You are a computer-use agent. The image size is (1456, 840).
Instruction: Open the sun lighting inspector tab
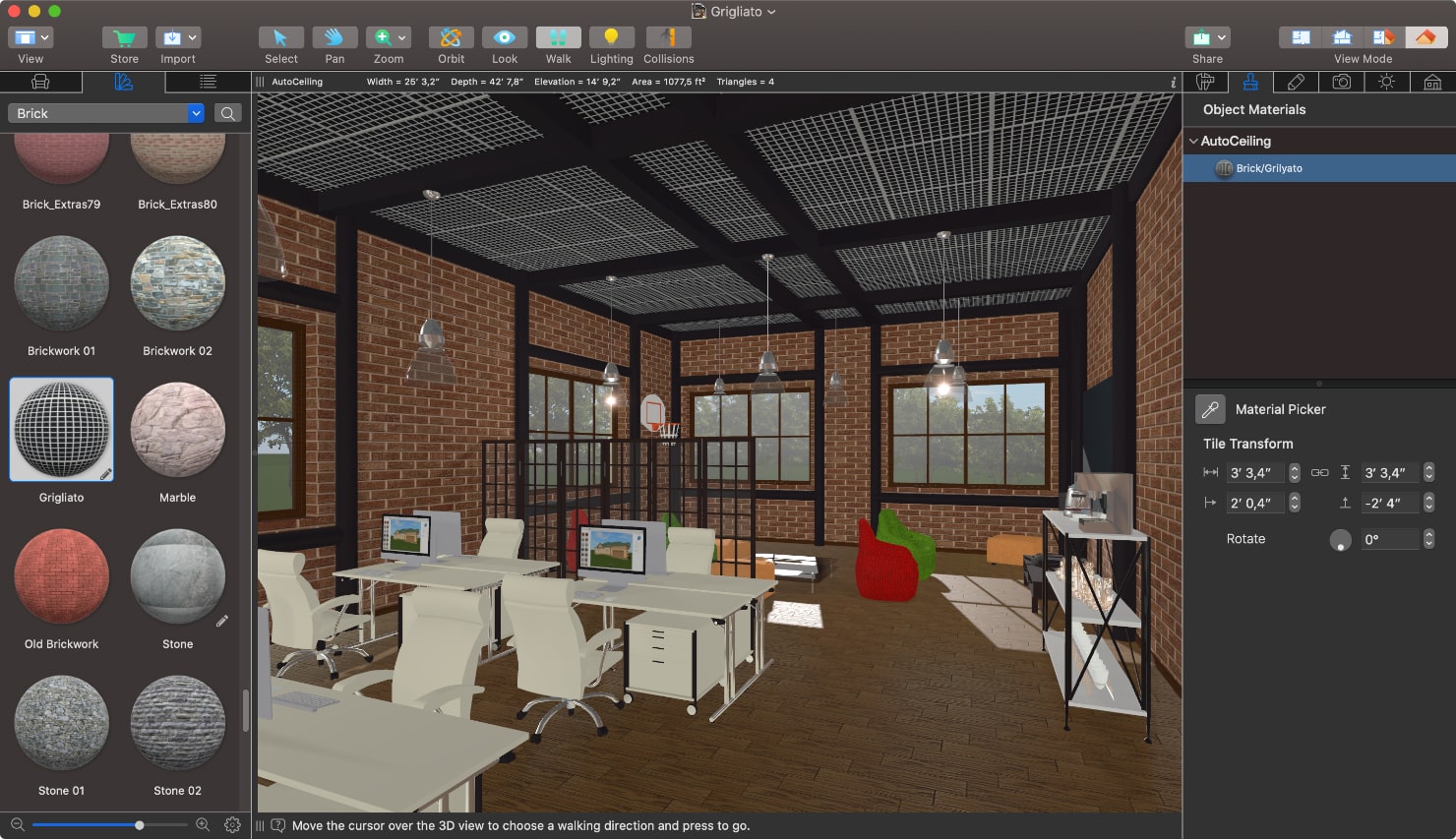point(1387,83)
